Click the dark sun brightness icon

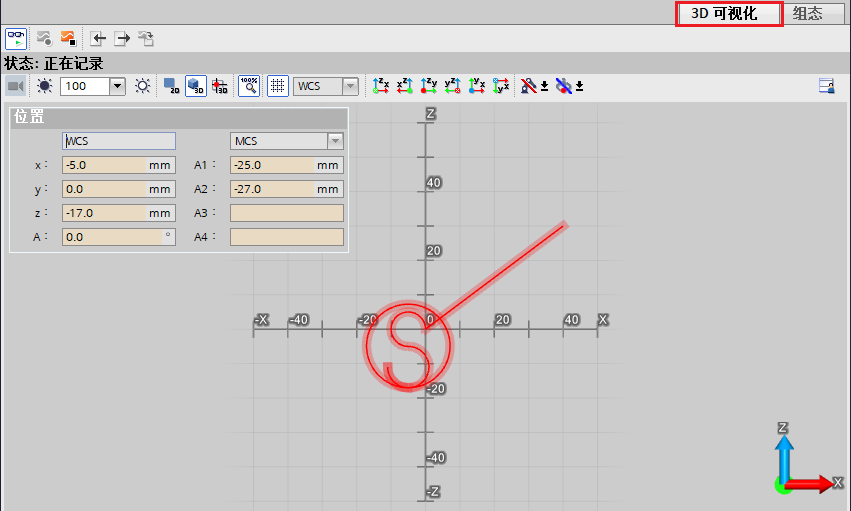pos(44,86)
